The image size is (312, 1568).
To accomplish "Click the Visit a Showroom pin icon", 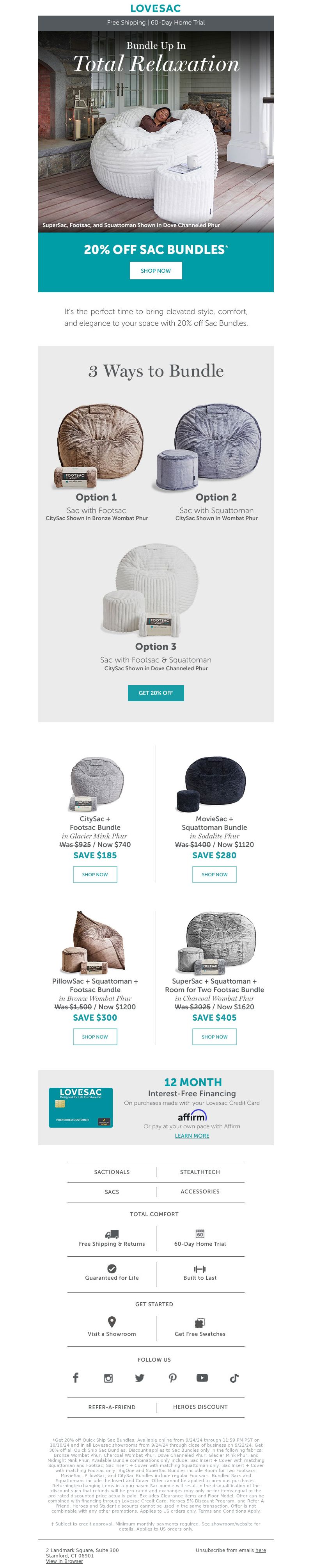I will coord(112,1321).
